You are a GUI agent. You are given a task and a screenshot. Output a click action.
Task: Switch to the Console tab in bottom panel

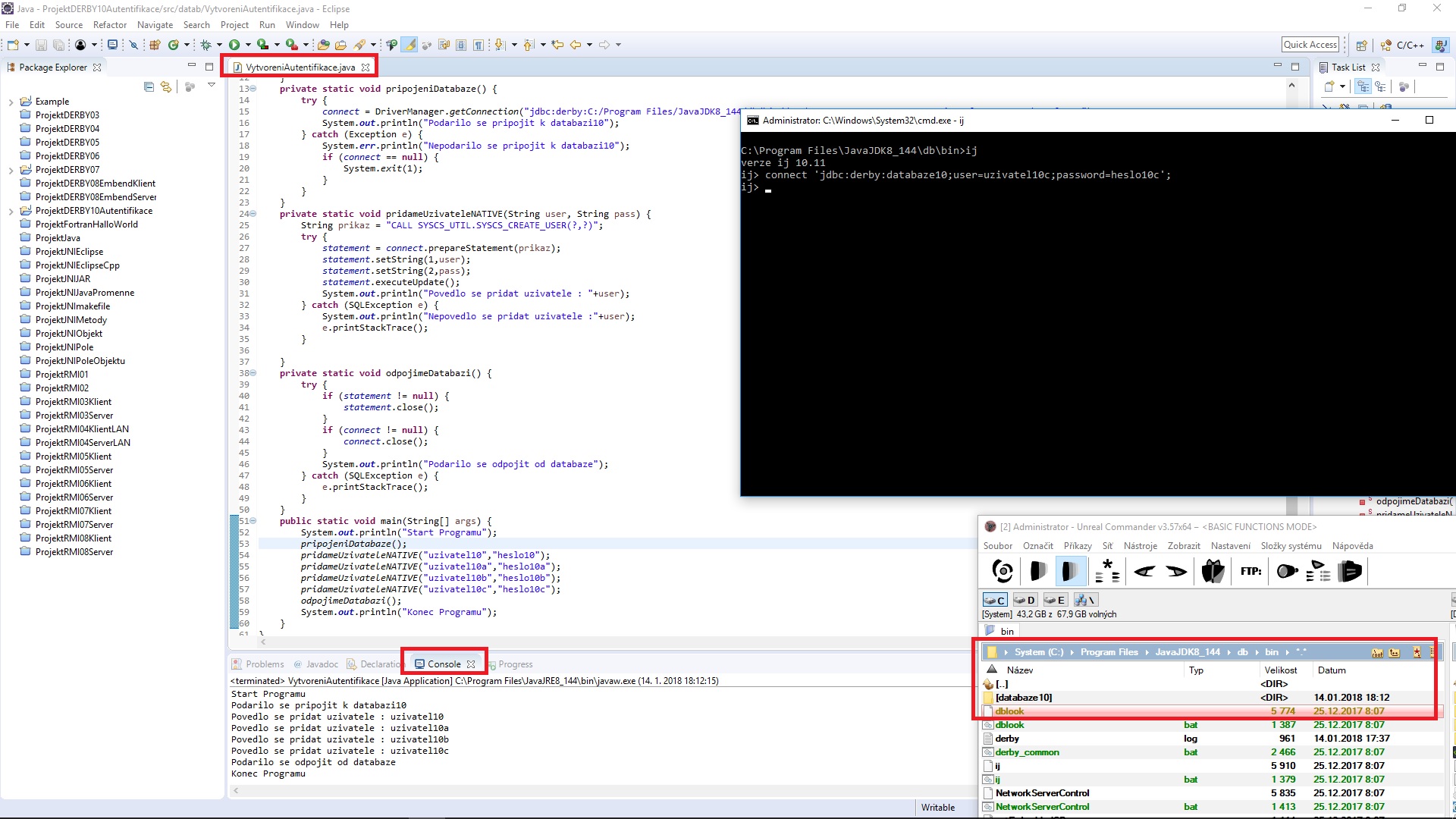point(444,663)
